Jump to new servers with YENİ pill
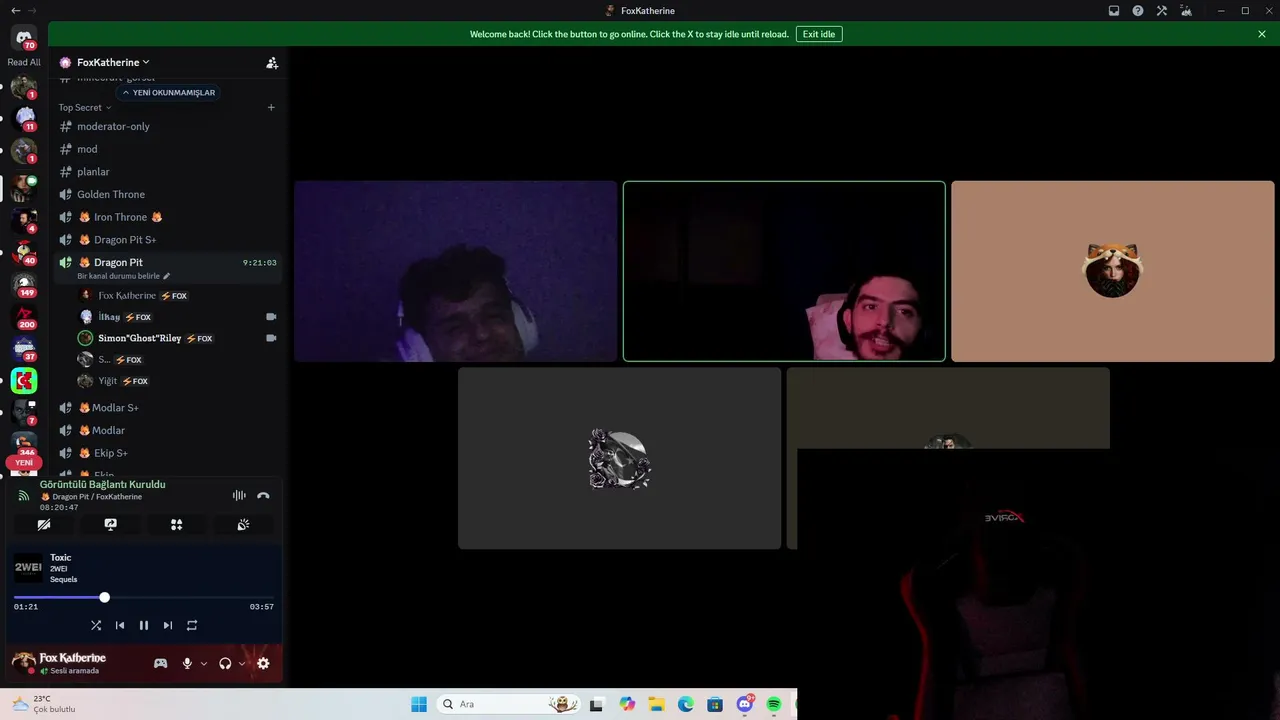The height and width of the screenshot is (720, 1280). [24, 463]
